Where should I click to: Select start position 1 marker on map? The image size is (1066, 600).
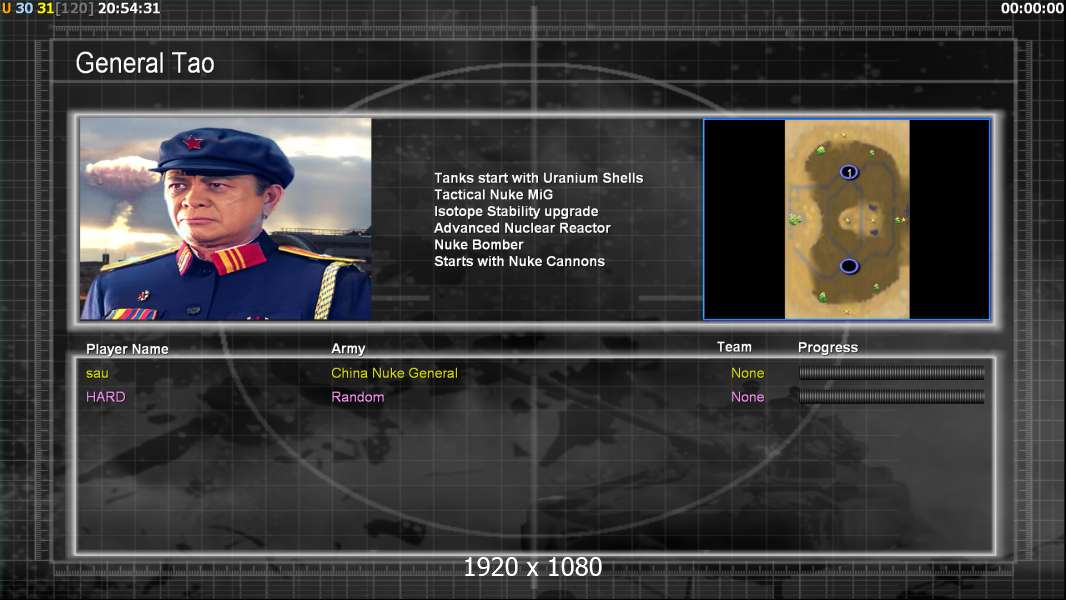[848, 173]
